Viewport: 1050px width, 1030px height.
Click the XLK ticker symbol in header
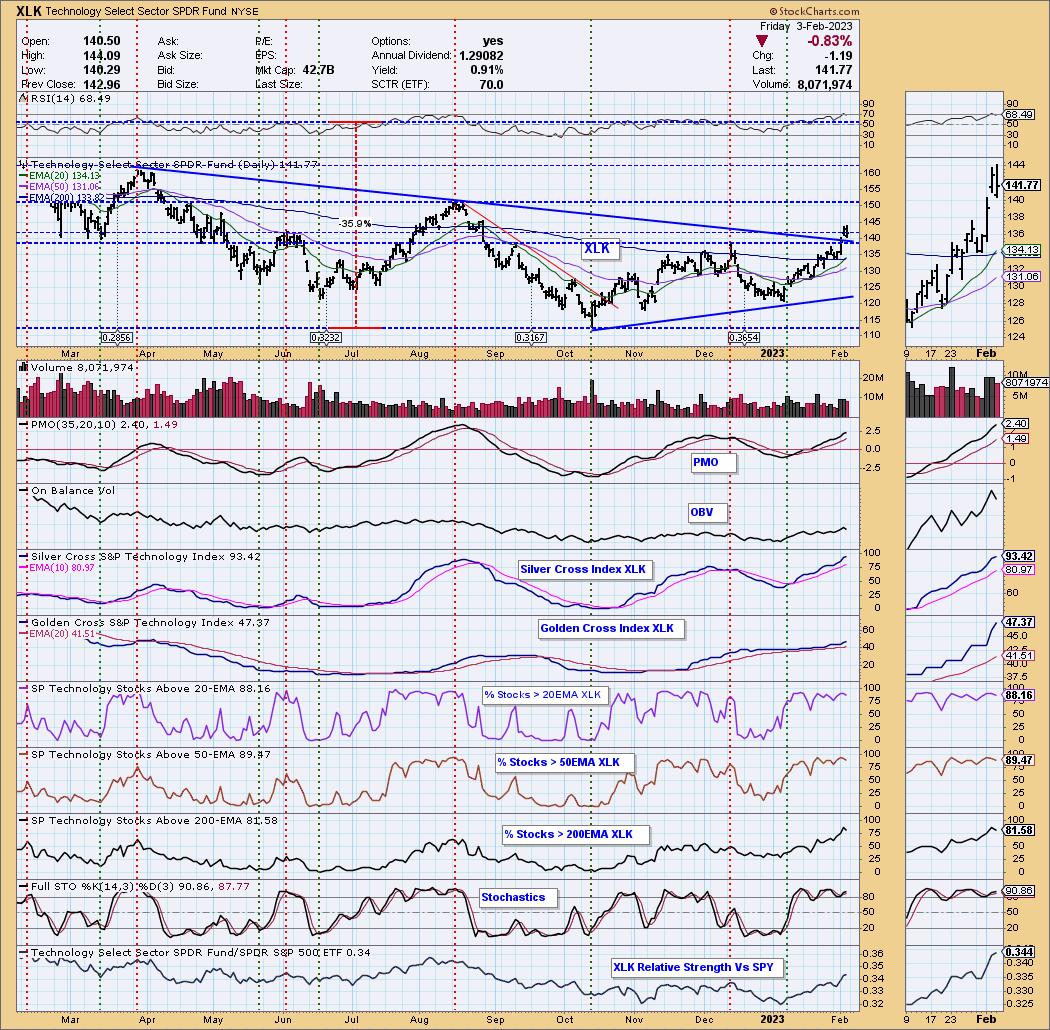(29, 11)
